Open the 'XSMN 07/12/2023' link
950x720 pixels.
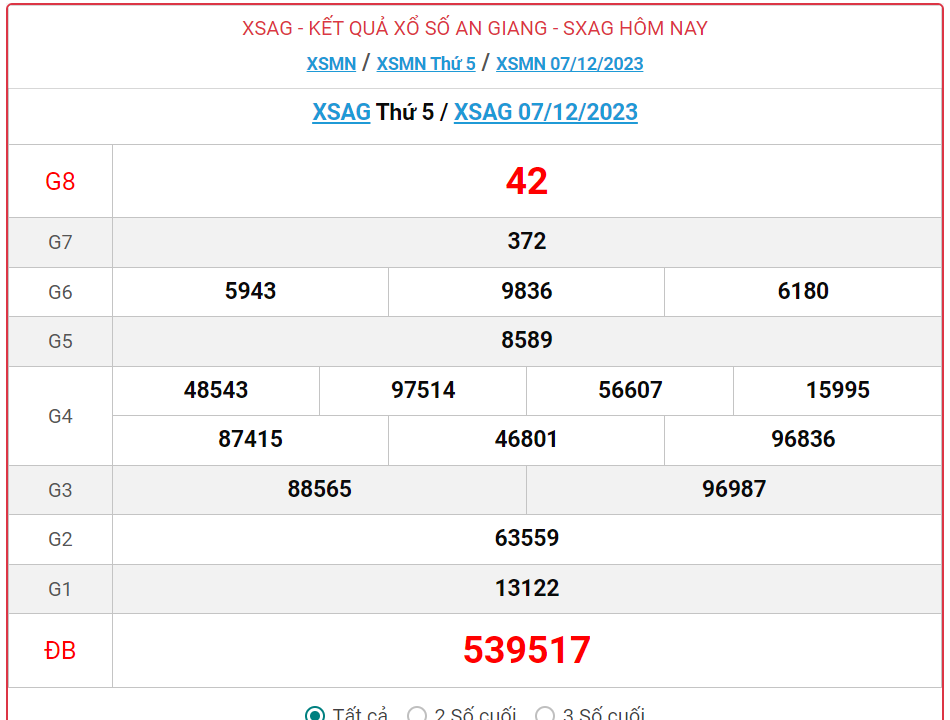569,63
